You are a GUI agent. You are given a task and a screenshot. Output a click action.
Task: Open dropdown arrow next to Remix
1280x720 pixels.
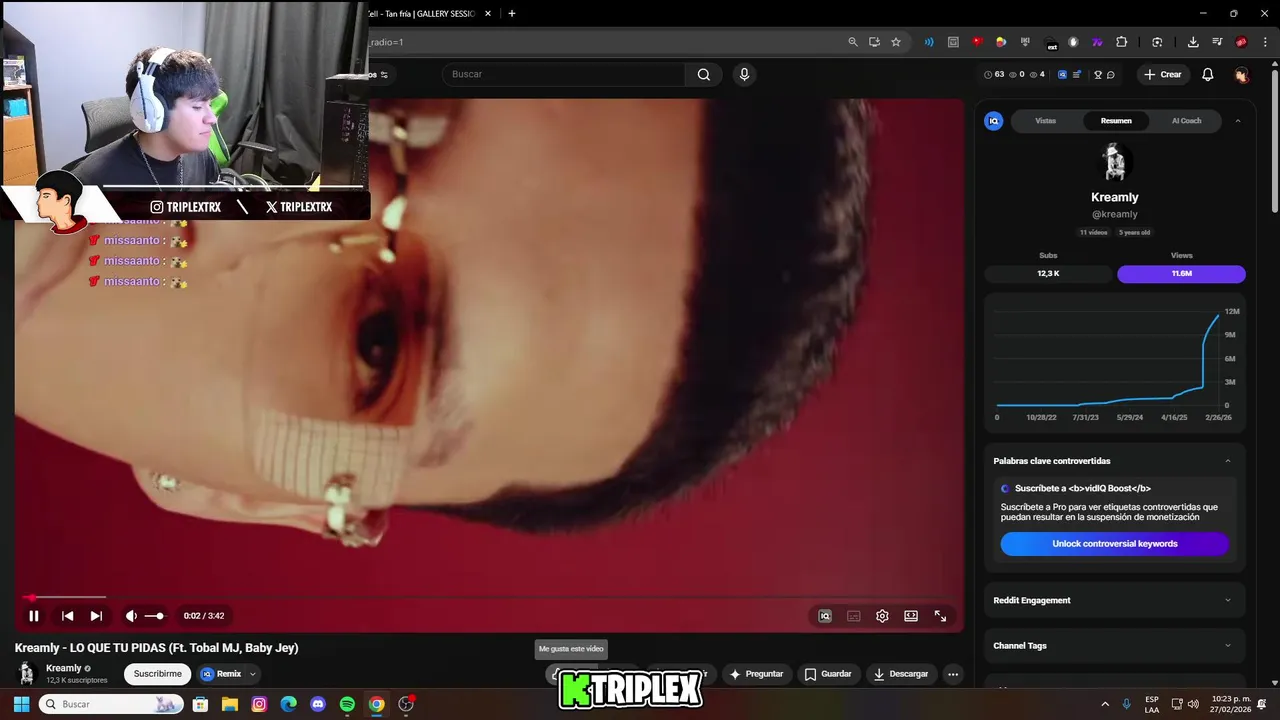(x=253, y=674)
